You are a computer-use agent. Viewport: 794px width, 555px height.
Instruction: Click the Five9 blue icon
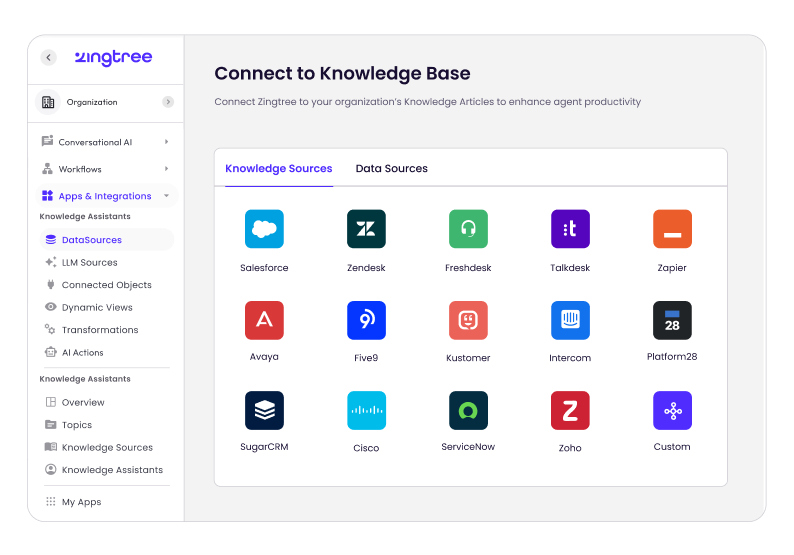click(366, 320)
